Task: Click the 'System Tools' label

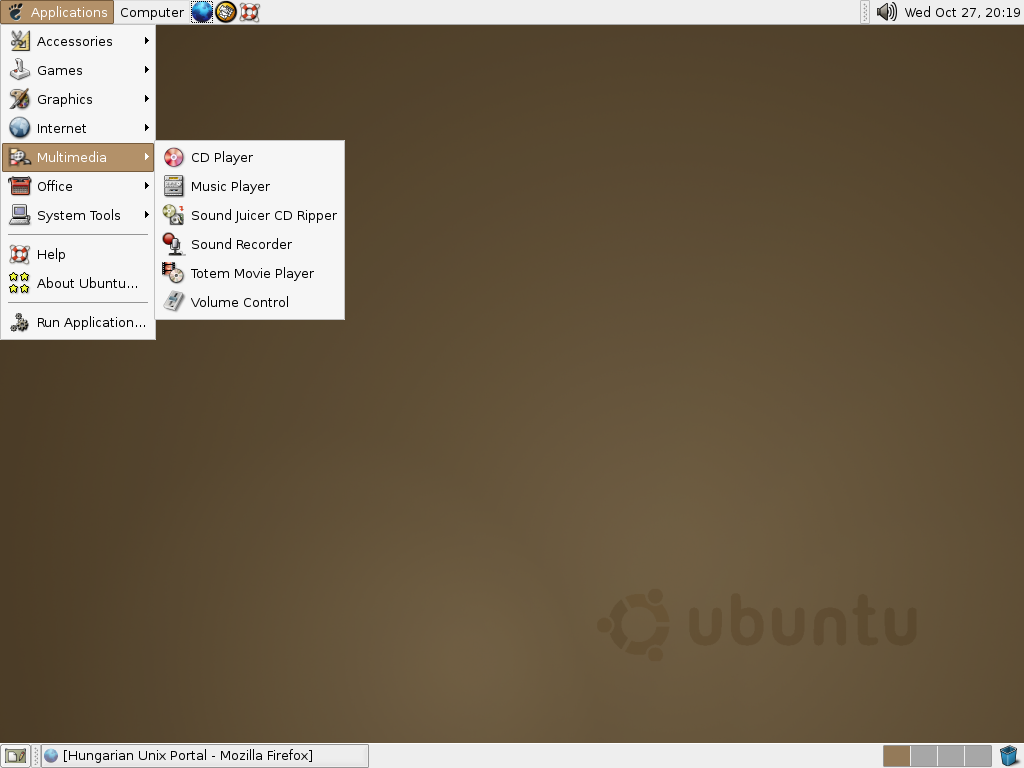Action: tap(79, 216)
